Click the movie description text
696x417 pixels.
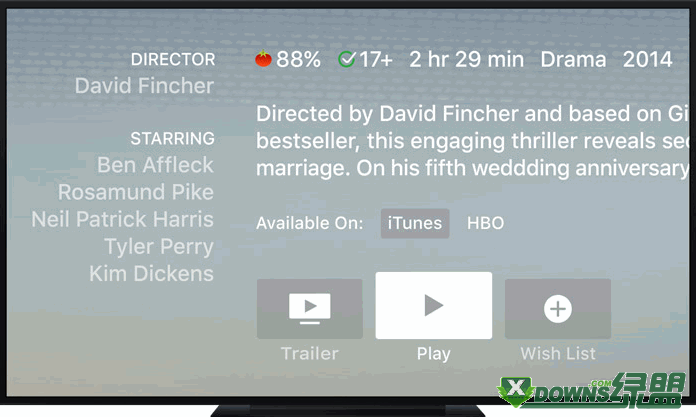472,141
